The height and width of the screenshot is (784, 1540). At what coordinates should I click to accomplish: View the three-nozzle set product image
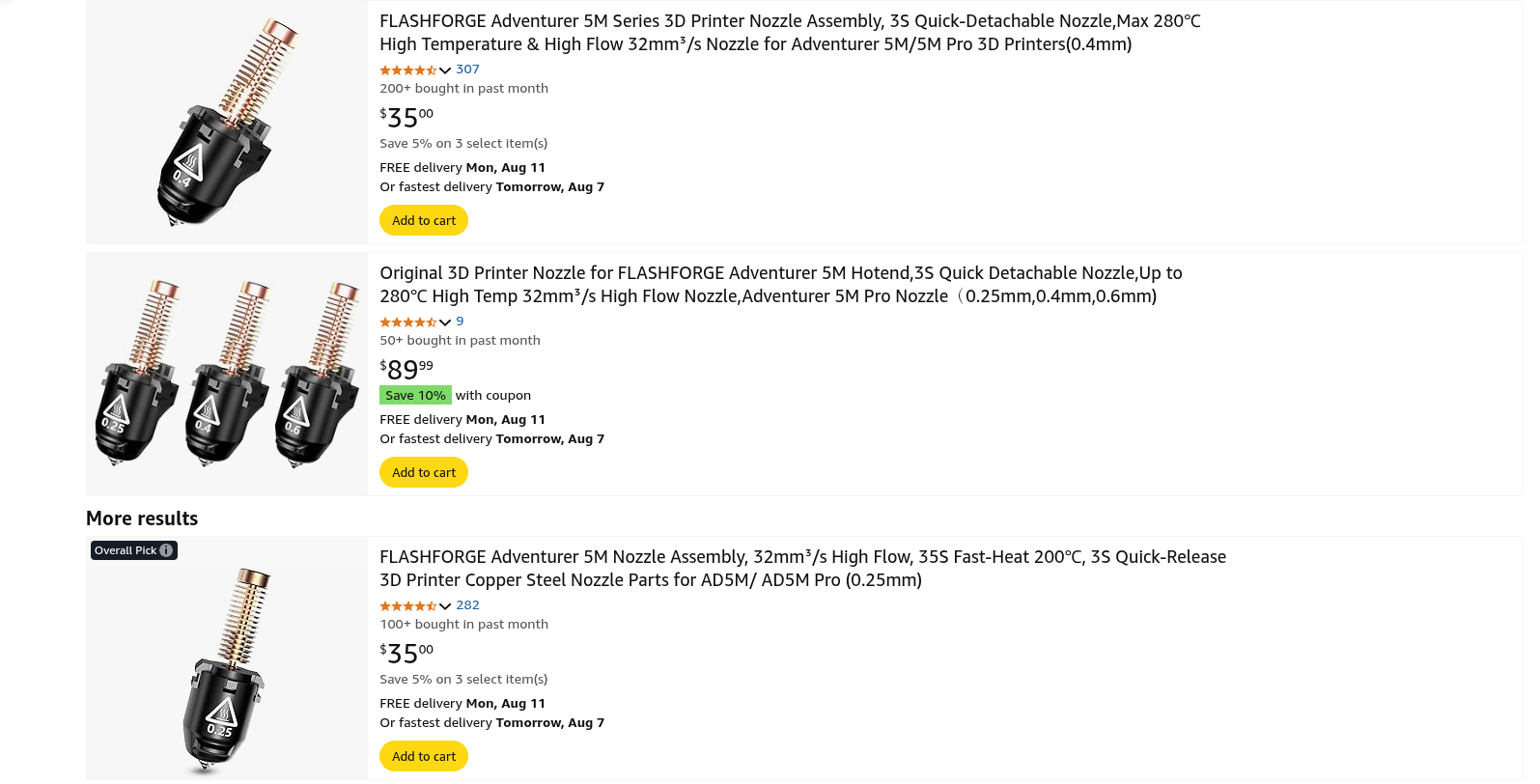227,375
